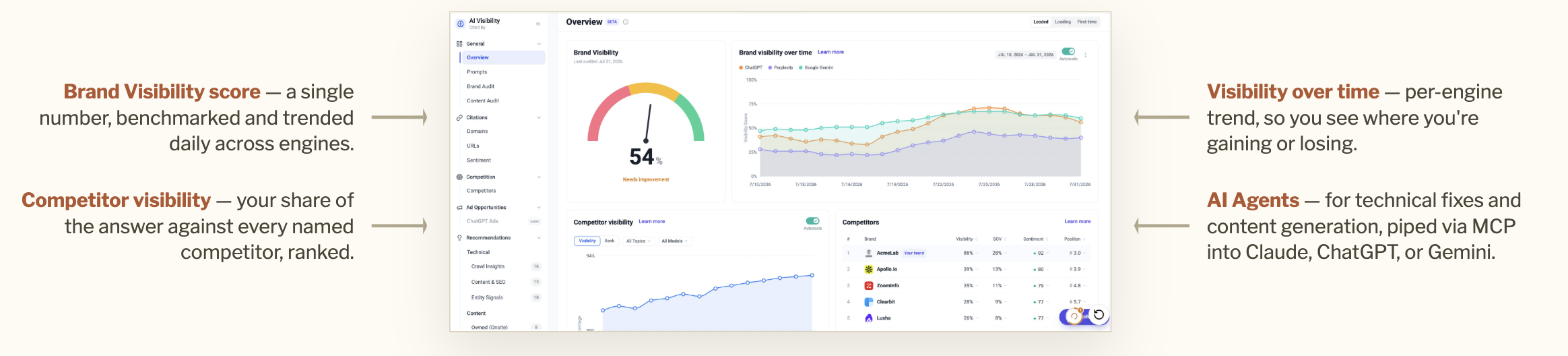Click the Citations link icon

[x=459, y=117]
